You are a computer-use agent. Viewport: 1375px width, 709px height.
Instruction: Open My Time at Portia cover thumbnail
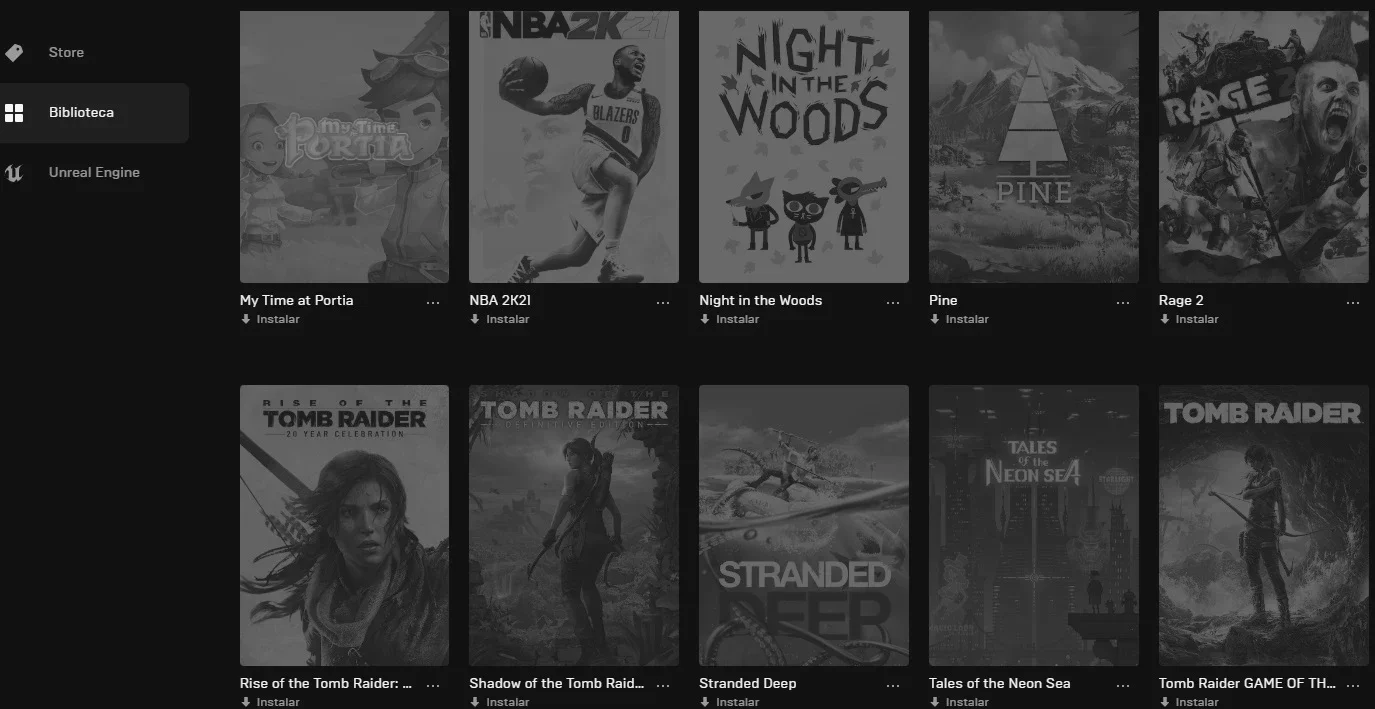(x=344, y=146)
